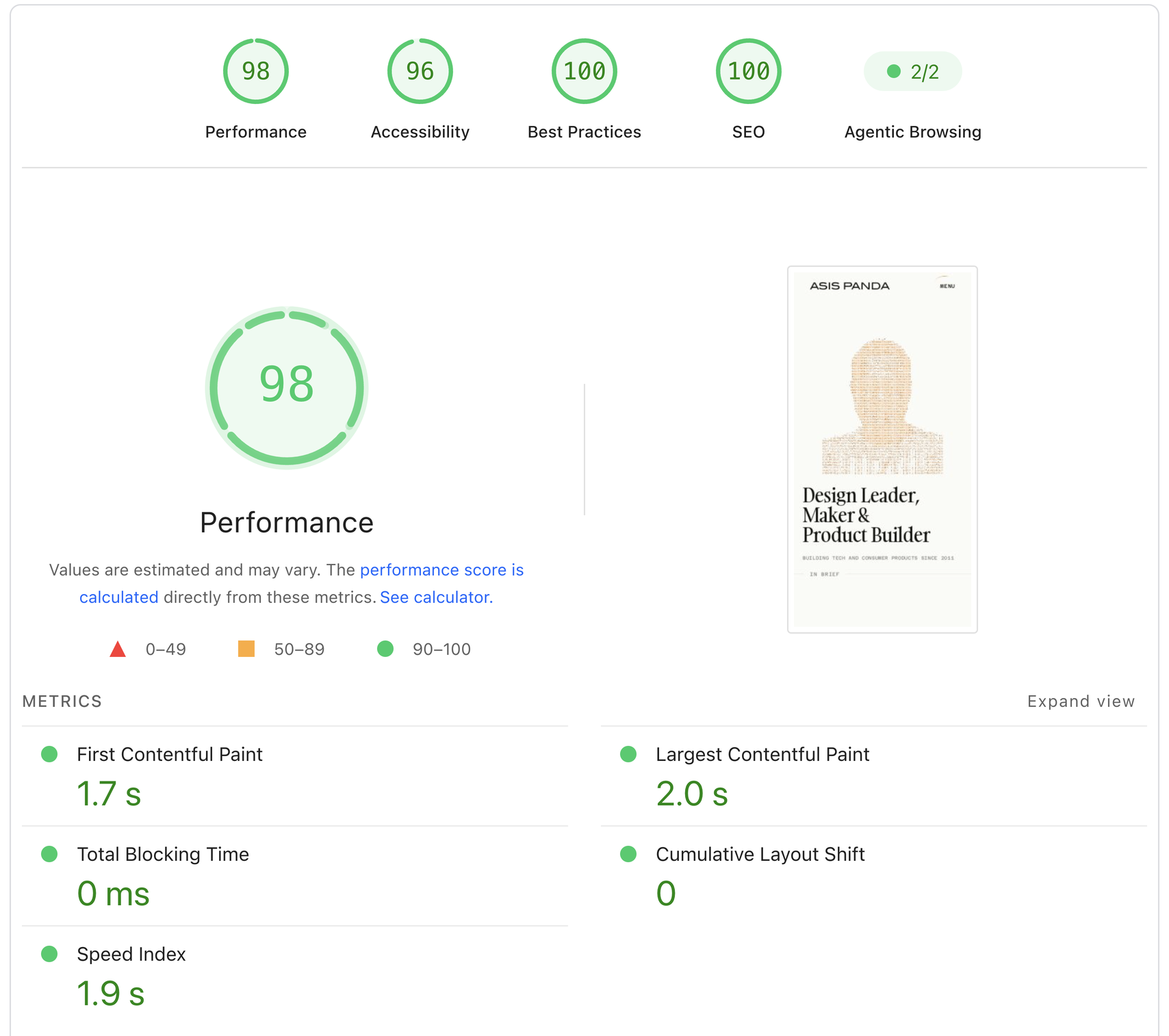The width and height of the screenshot is (1169, 1036).
Task: Click the 1.9 s Speed Index value
Action: 110,994
